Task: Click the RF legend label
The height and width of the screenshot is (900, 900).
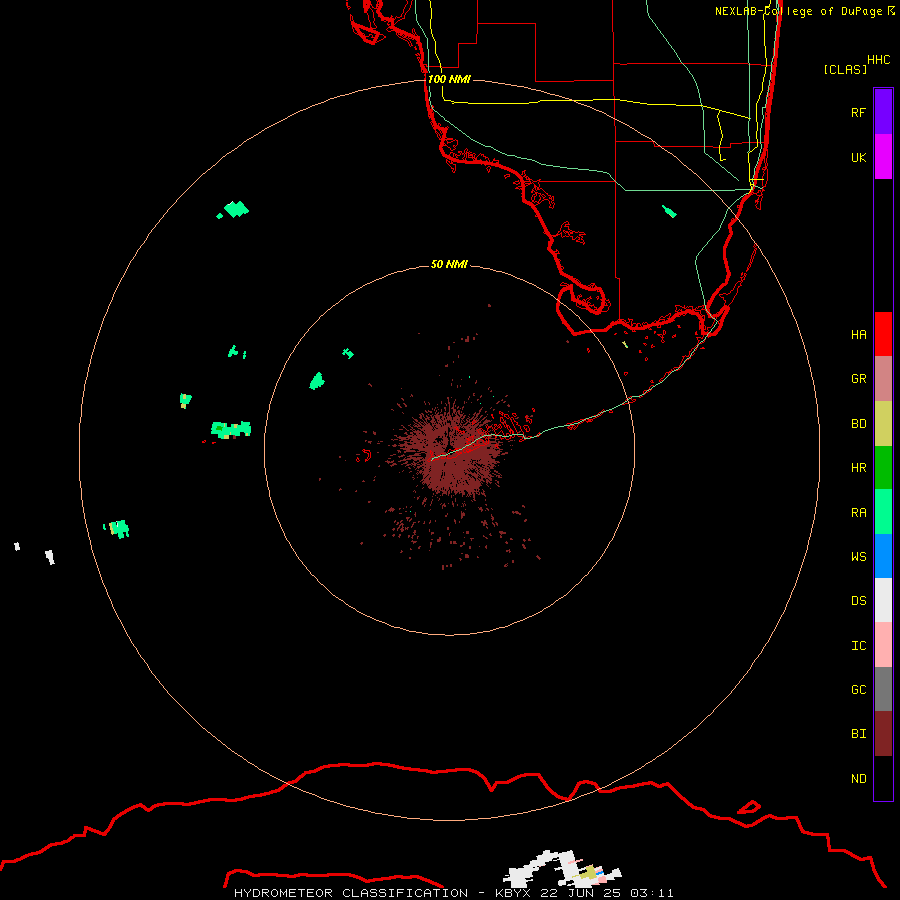Action: coord(858,112)
